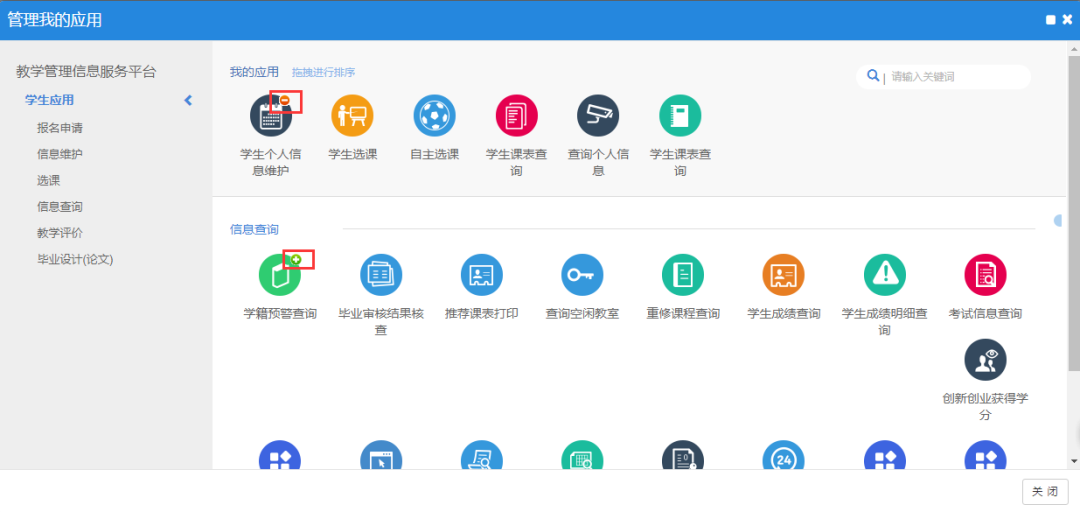Screen dimensions: 1080x512
Task: Open the 查询空闲教室 key icon
Action: click(582, 275)
